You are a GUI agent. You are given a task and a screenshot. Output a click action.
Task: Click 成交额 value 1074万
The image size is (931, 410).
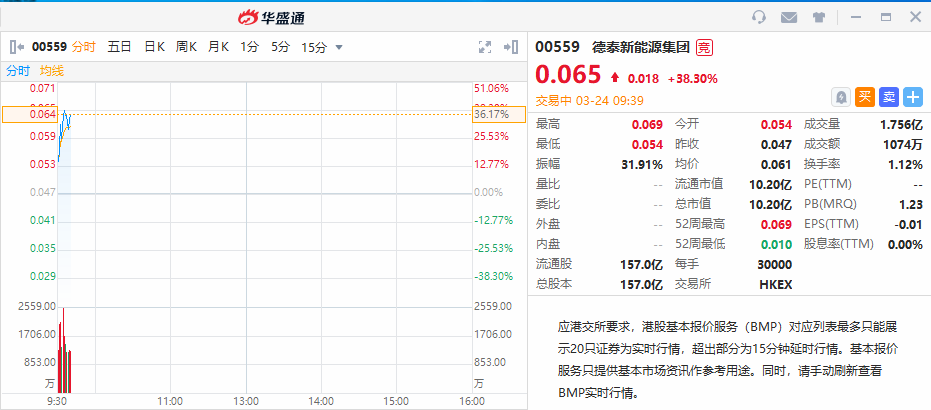pyautogui.click(x=902, y=144)
